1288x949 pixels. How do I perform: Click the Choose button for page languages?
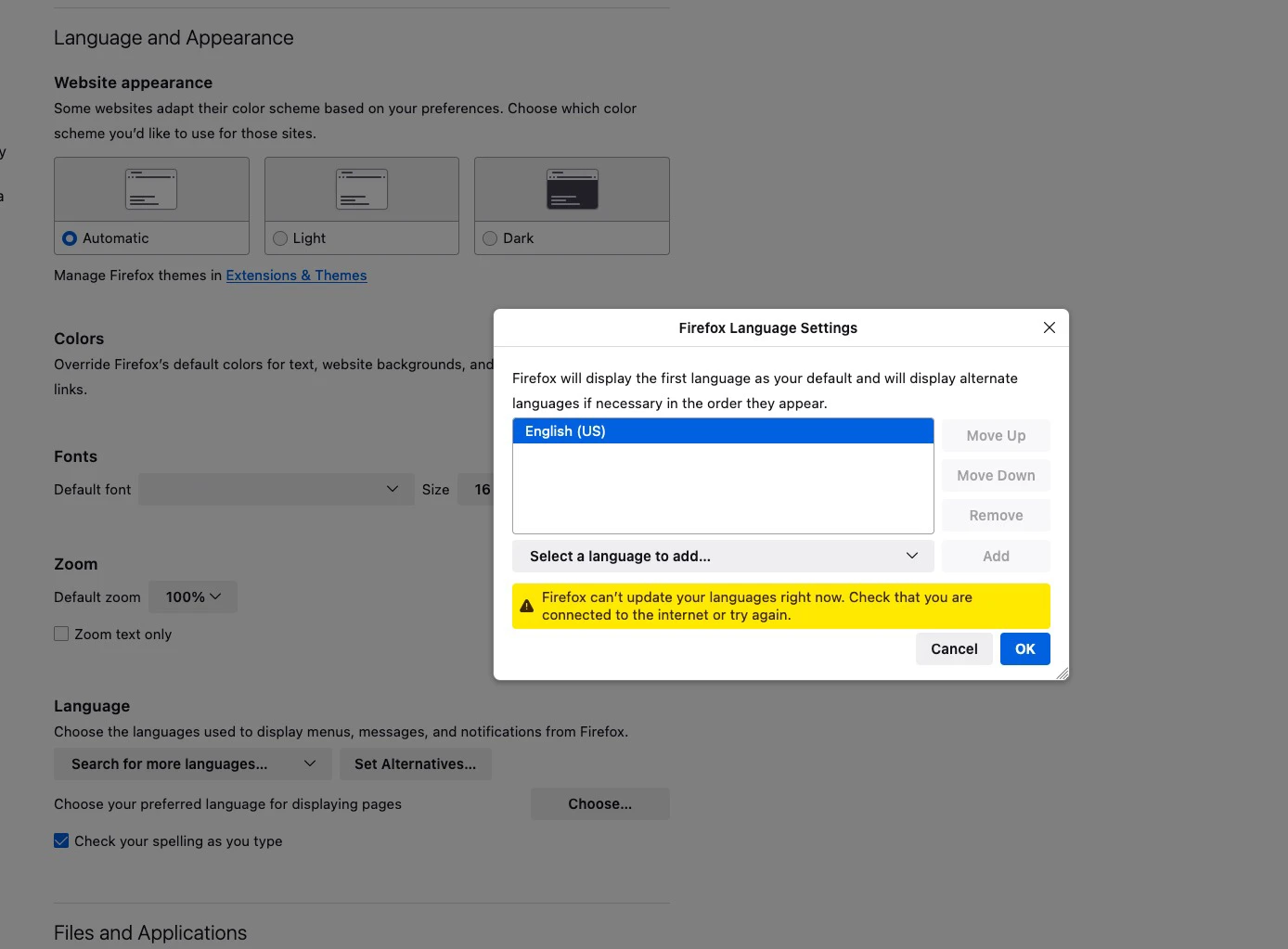[x=600, y=803]
